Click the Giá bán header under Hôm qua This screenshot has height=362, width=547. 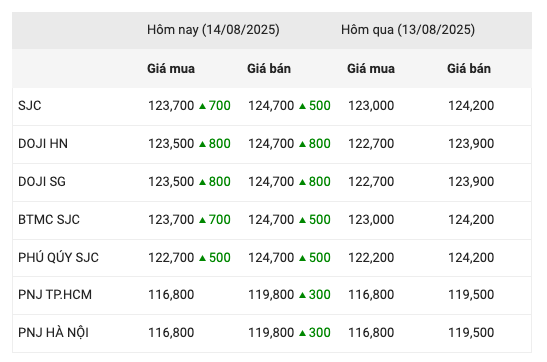click(469, 69)
